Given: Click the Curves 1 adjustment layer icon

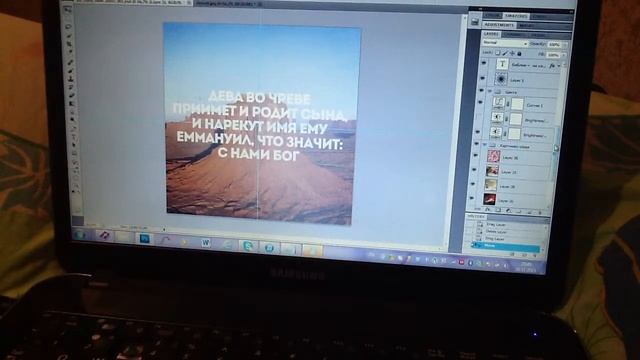Looking at the screenshot, I should point(499,102).
